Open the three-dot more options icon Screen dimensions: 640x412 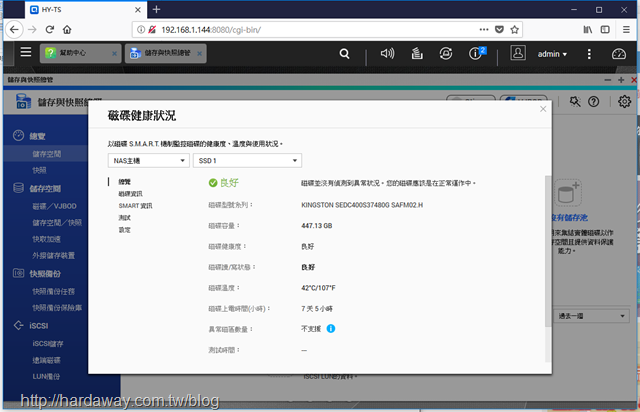(x=589, y=54)
